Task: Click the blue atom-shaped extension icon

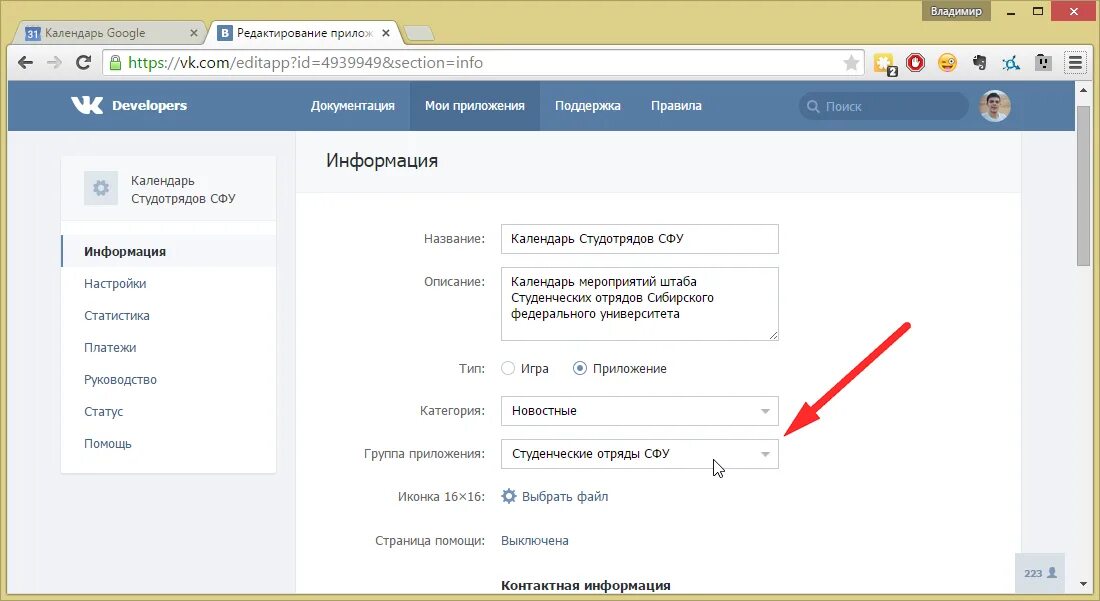Action: pos(1011,63)
